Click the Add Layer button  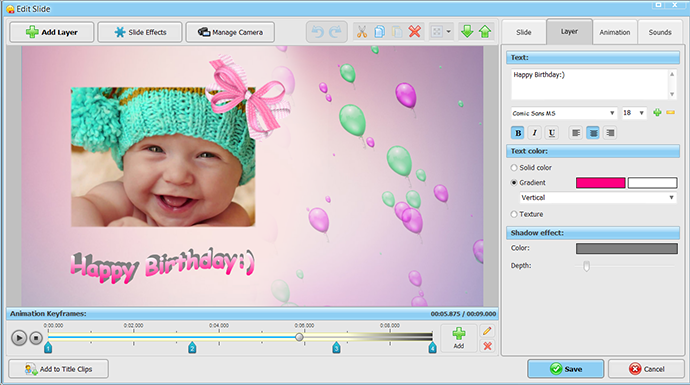click(52, 32)
